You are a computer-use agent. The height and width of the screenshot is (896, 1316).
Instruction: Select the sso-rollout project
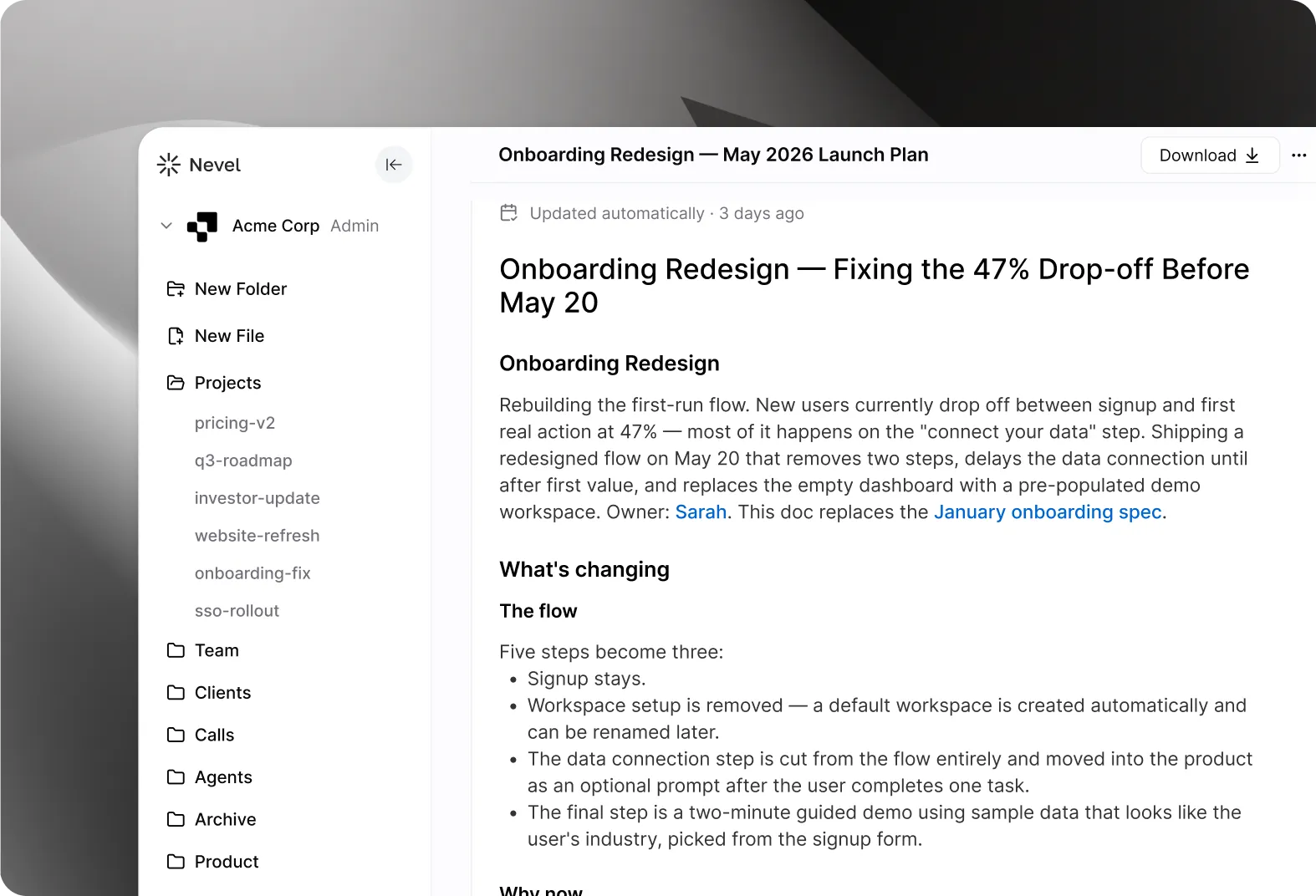pyautogui.click(x=237, y=611)
